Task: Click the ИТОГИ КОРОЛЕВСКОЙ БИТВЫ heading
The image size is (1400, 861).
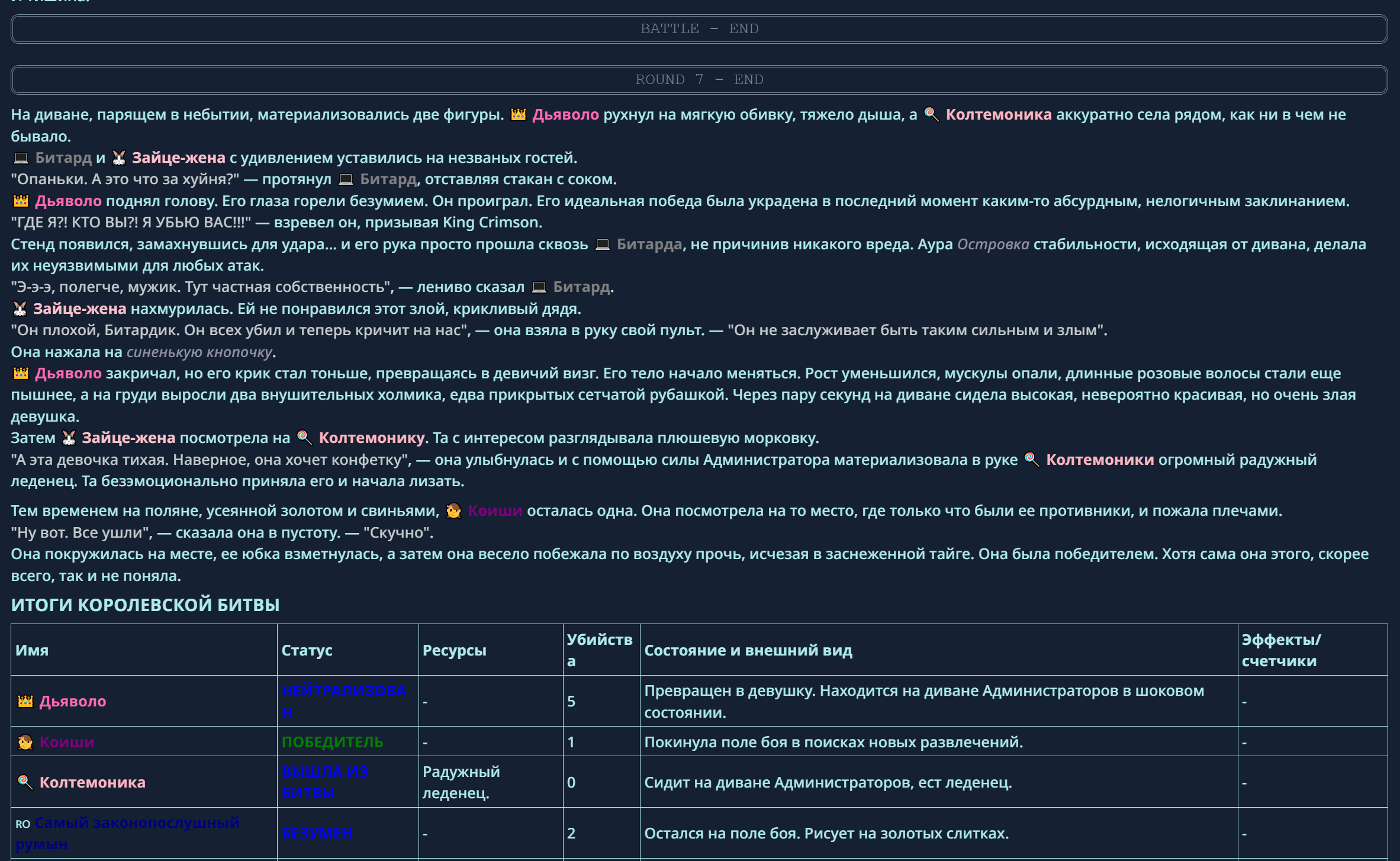Action: tap(145, 605)
